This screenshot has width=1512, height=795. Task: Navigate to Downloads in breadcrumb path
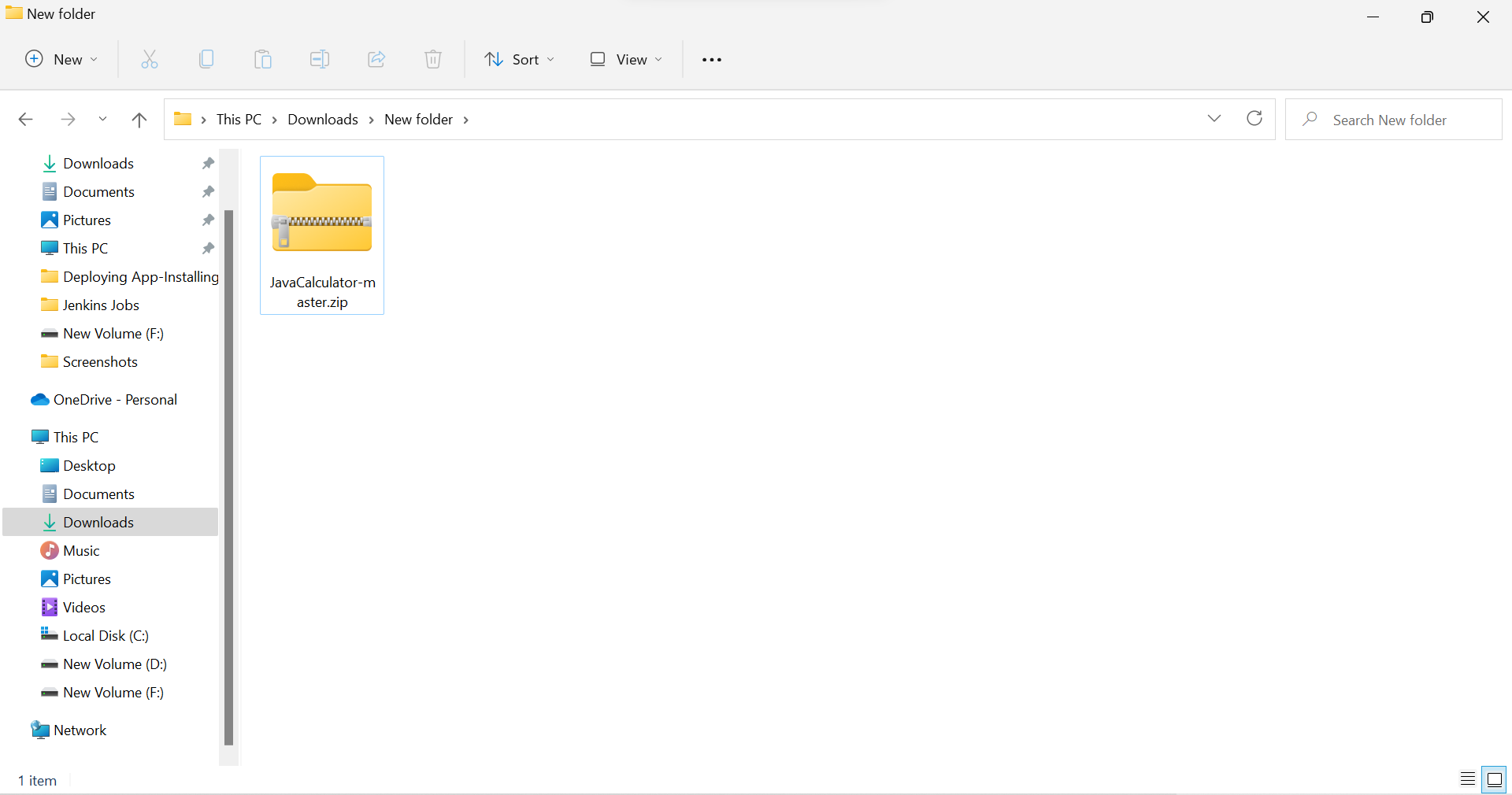click(x=323, y=120)
